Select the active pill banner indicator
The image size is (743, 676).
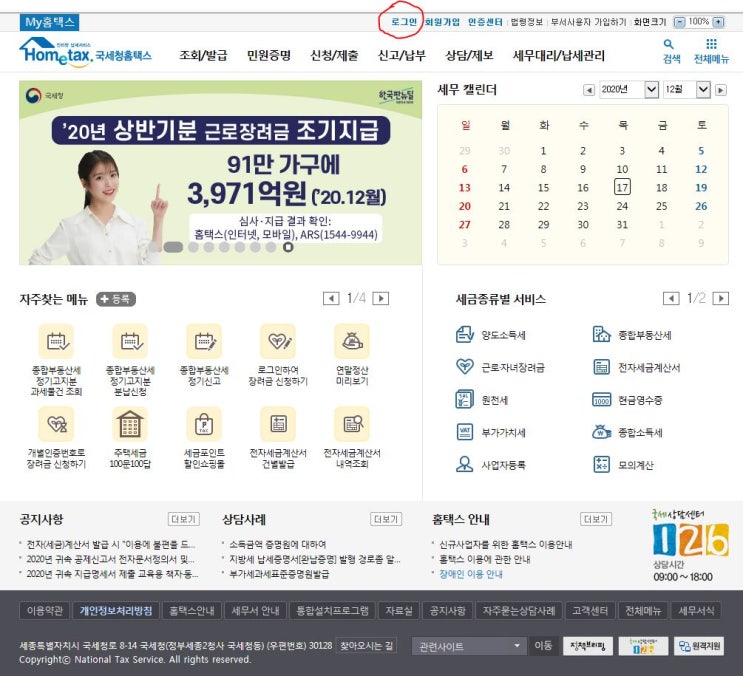click(173, 247)
